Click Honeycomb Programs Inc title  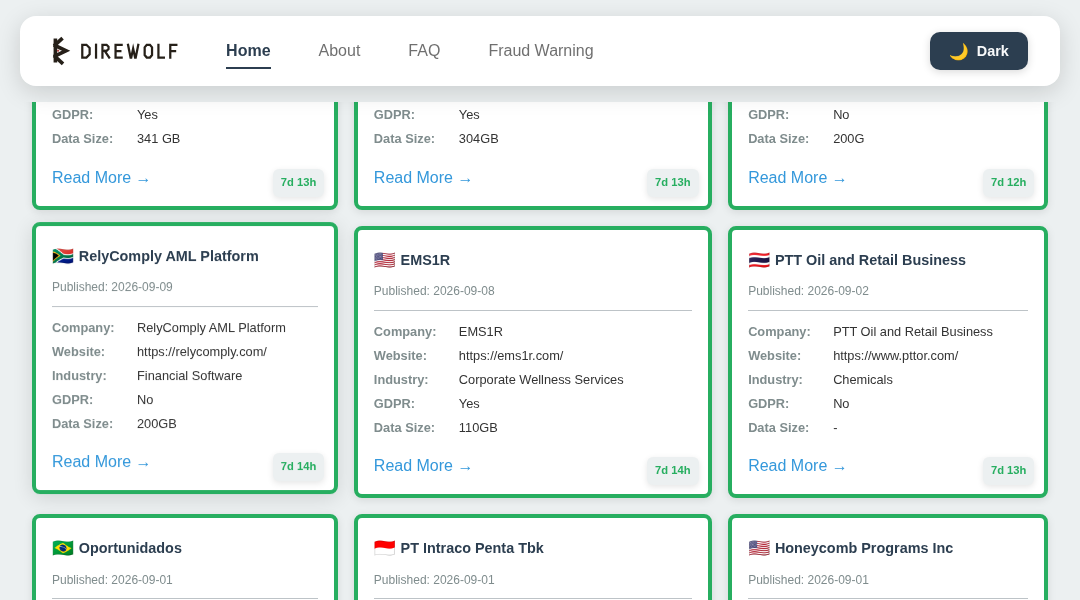[x=864, y=548]
